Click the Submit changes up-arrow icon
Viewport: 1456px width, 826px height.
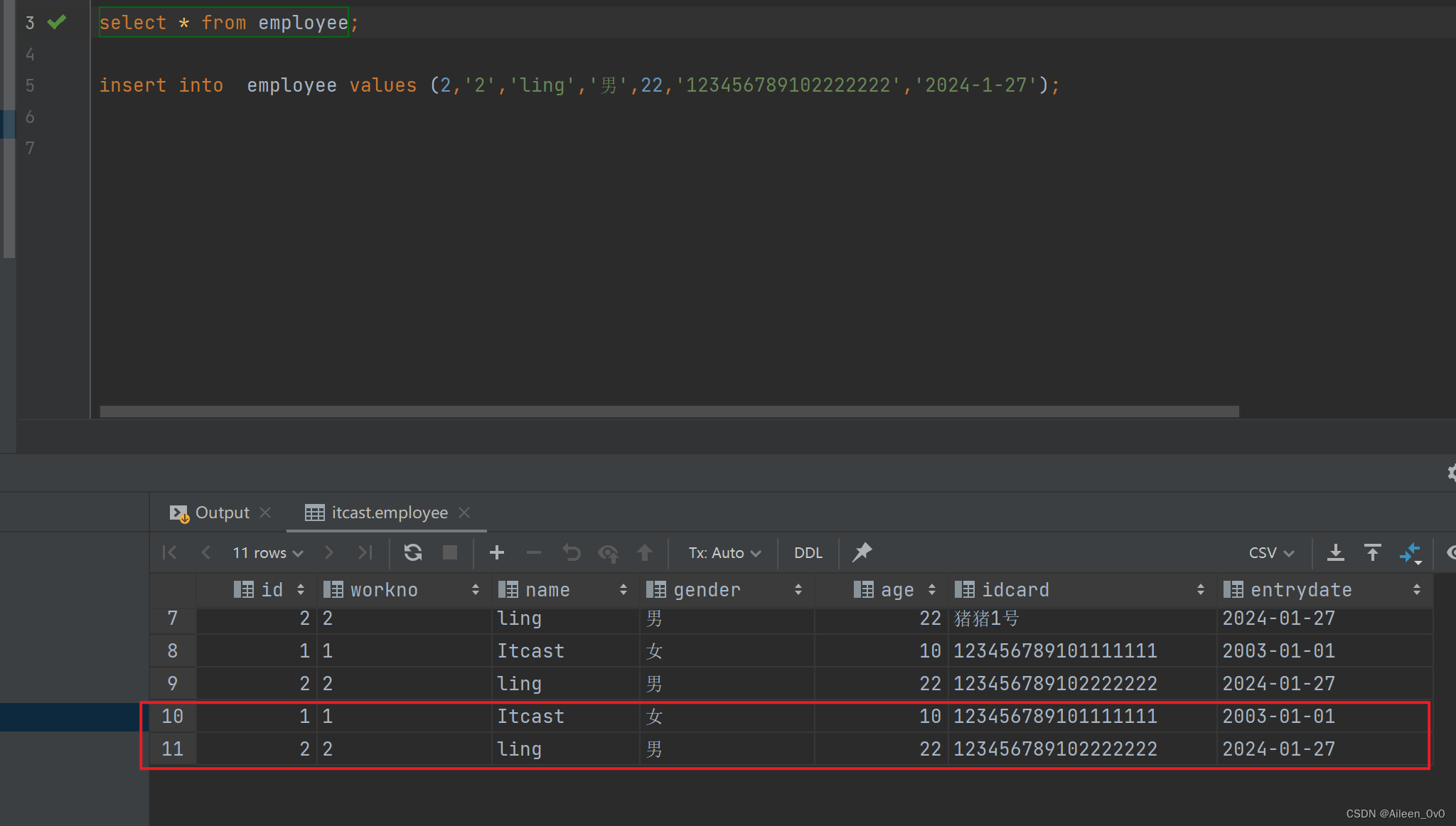pyautogui.click(x=645, y=552)
